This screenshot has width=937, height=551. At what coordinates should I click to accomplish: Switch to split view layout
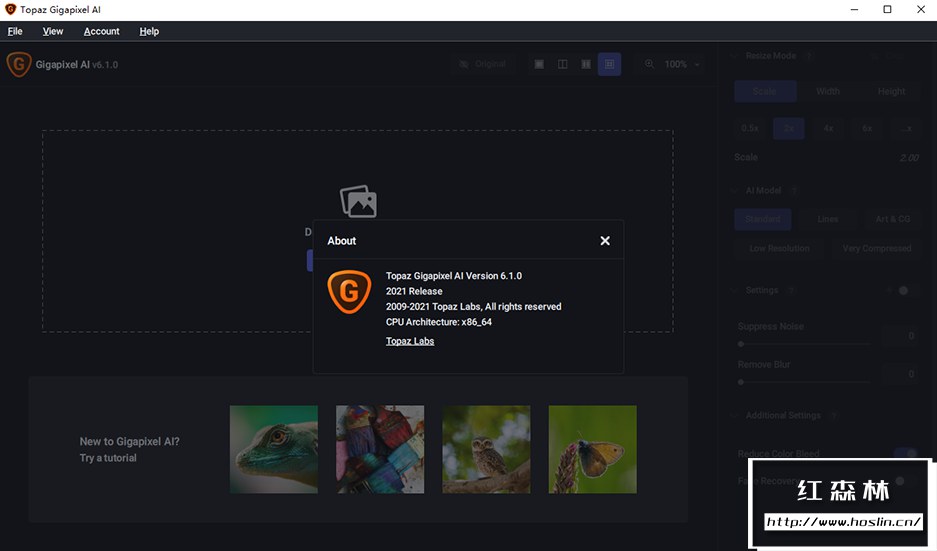(562, 64)
